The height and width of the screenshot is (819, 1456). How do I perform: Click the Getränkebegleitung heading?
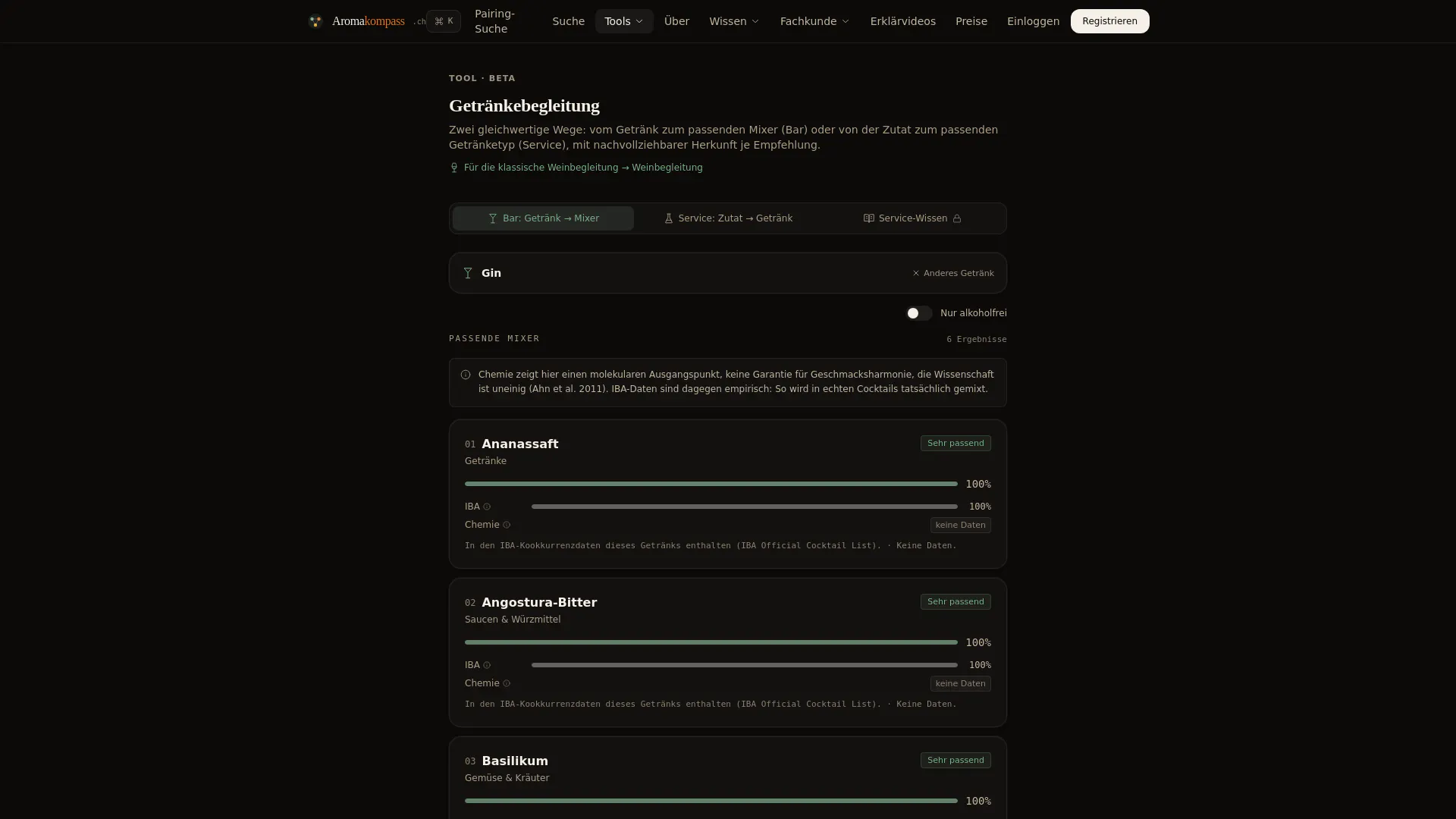524,105
